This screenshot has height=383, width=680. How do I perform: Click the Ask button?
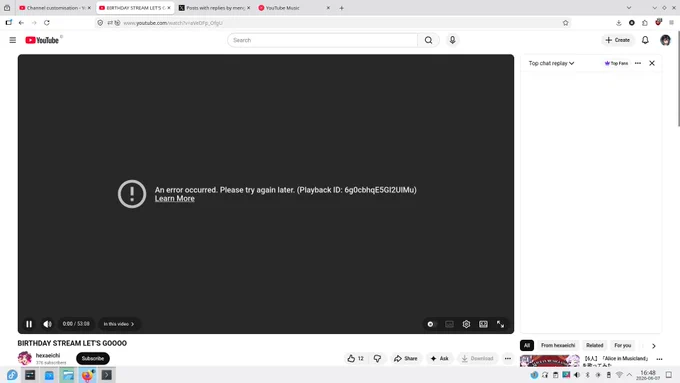[439, 358]
